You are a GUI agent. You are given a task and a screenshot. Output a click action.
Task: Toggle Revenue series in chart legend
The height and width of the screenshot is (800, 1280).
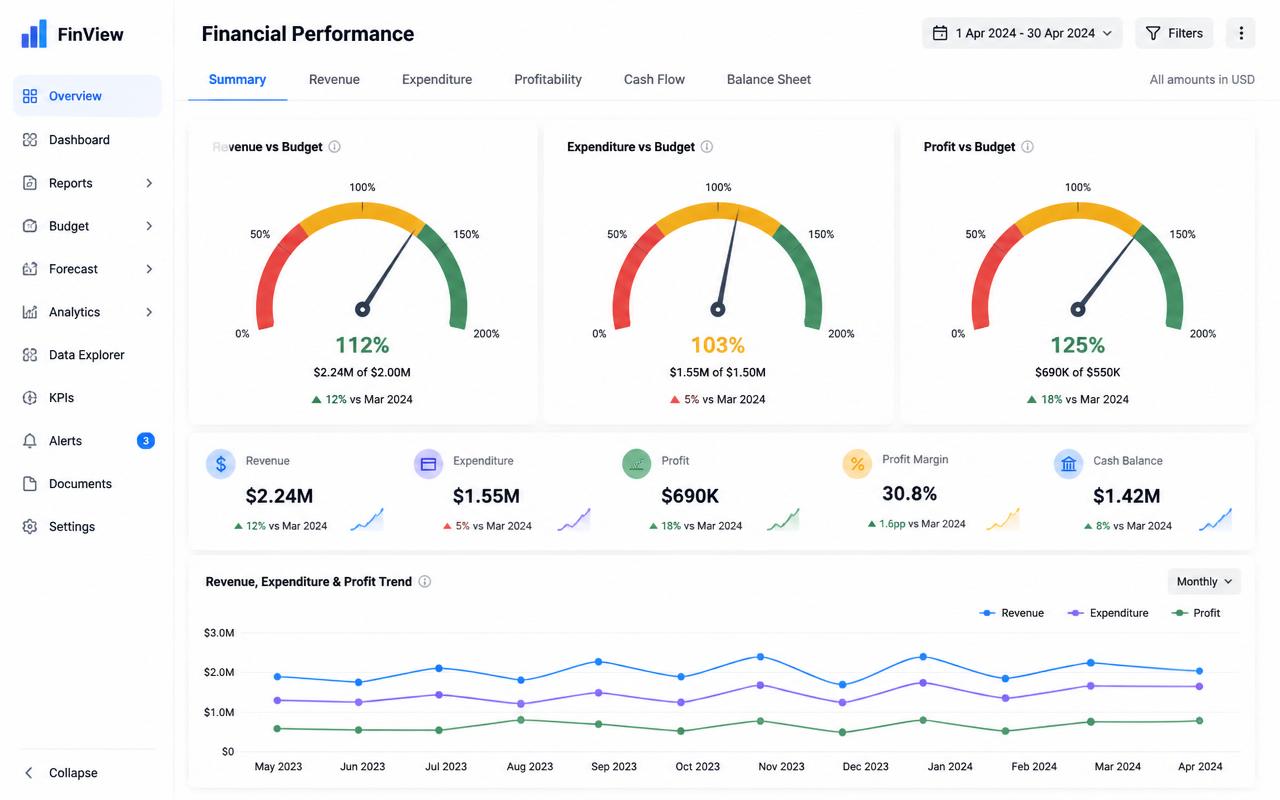point(1012,613)
